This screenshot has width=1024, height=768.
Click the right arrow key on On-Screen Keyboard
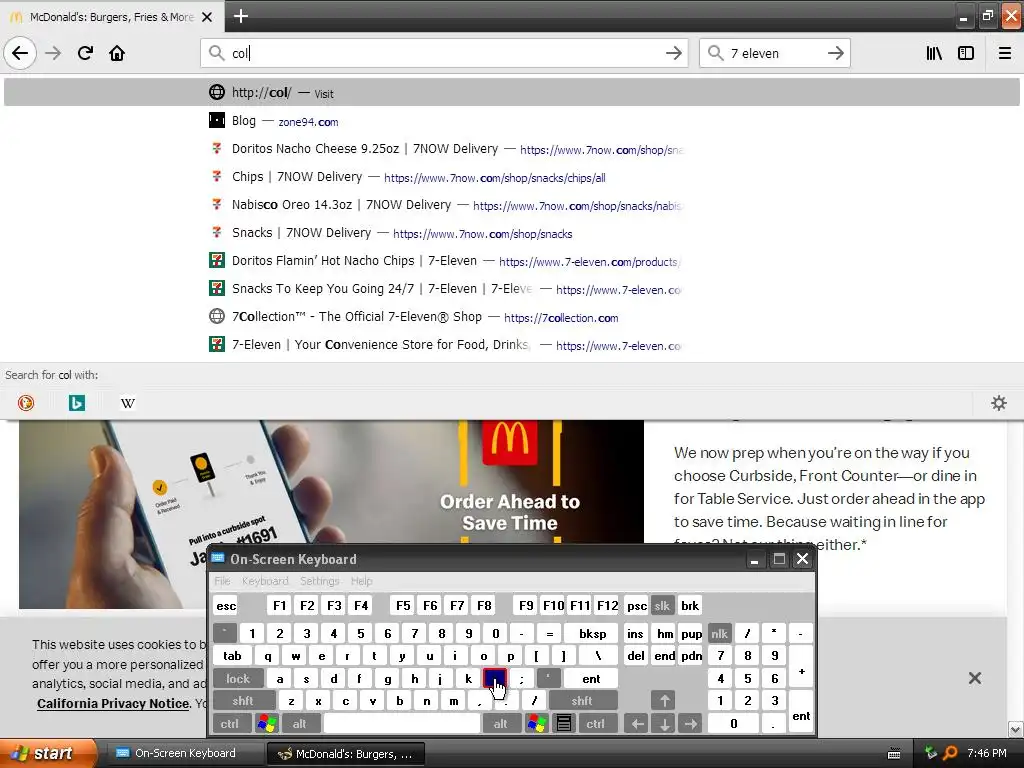click(690, 724)
